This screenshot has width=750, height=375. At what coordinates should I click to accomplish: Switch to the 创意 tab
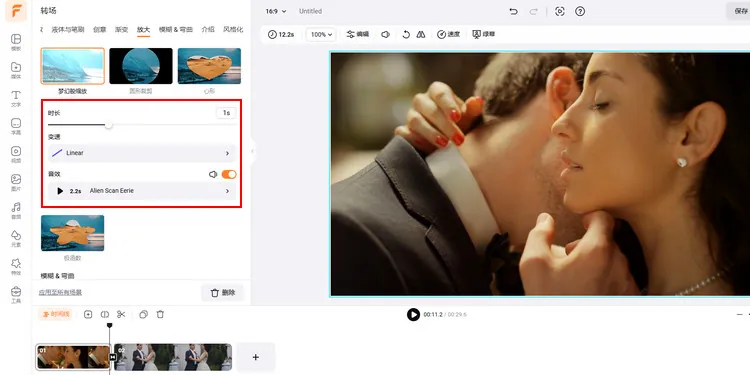99,30
